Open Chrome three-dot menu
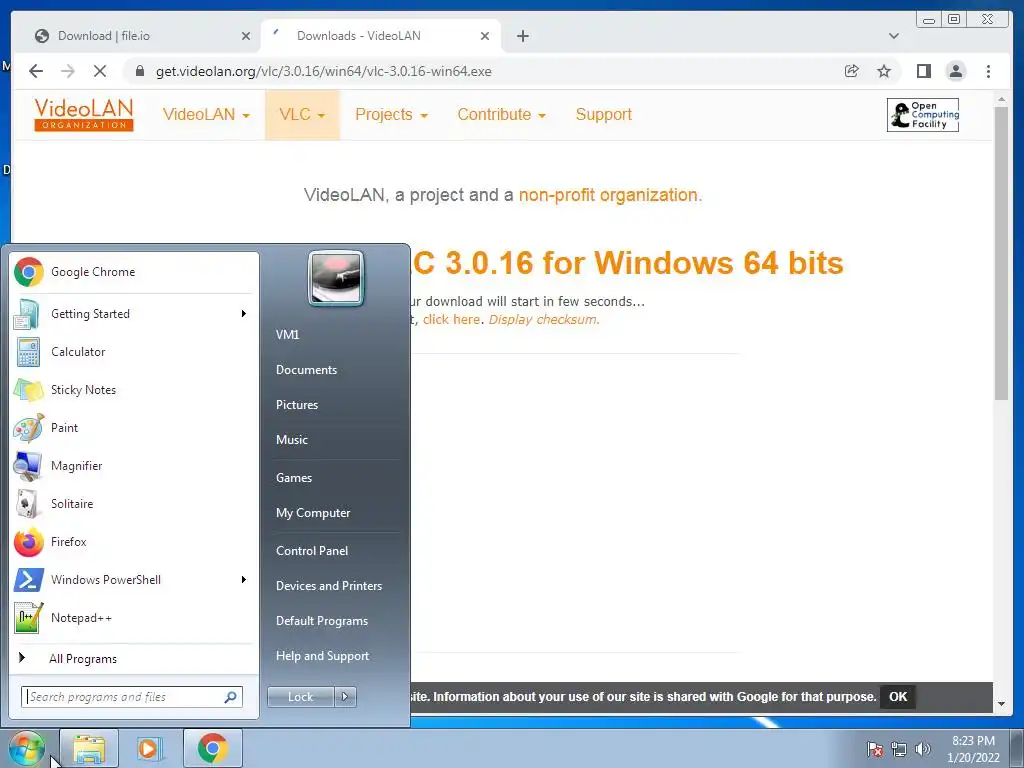1024x768 pixels. pos(988,71)
